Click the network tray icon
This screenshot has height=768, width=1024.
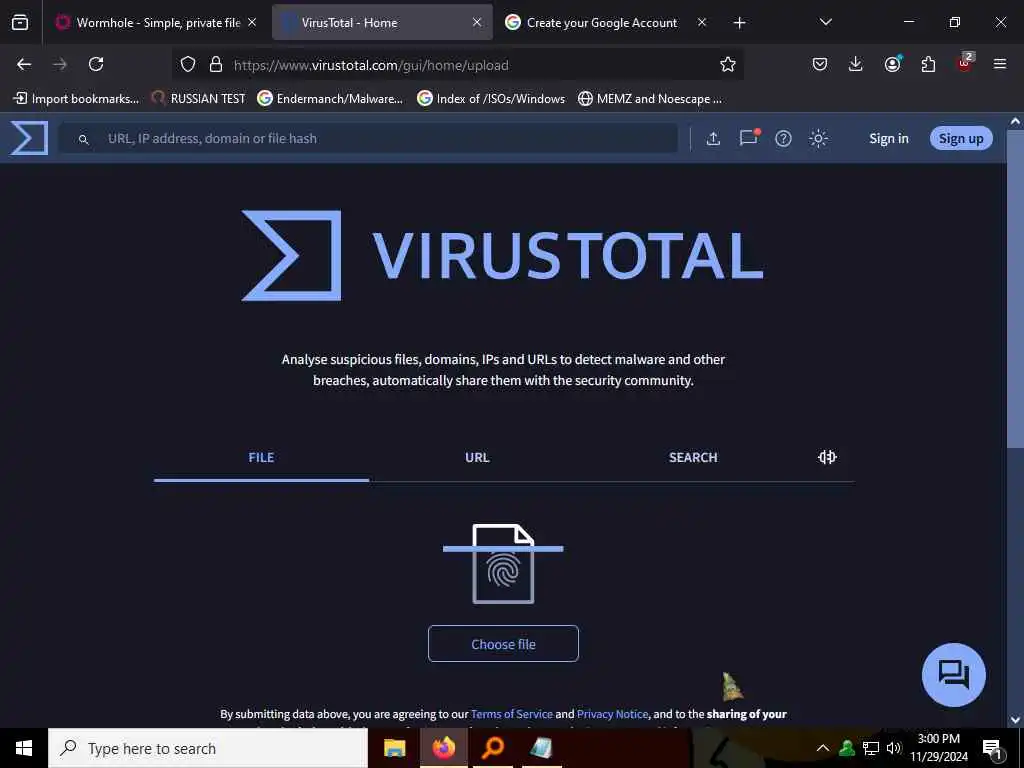click(x=871, y=748)
